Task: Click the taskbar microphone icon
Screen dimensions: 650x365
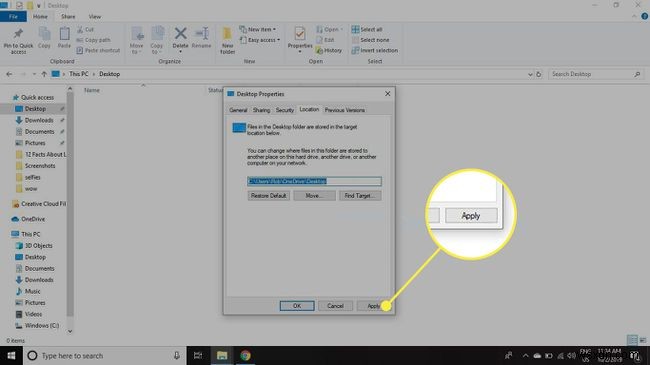Action: click(x=177, y=355)
